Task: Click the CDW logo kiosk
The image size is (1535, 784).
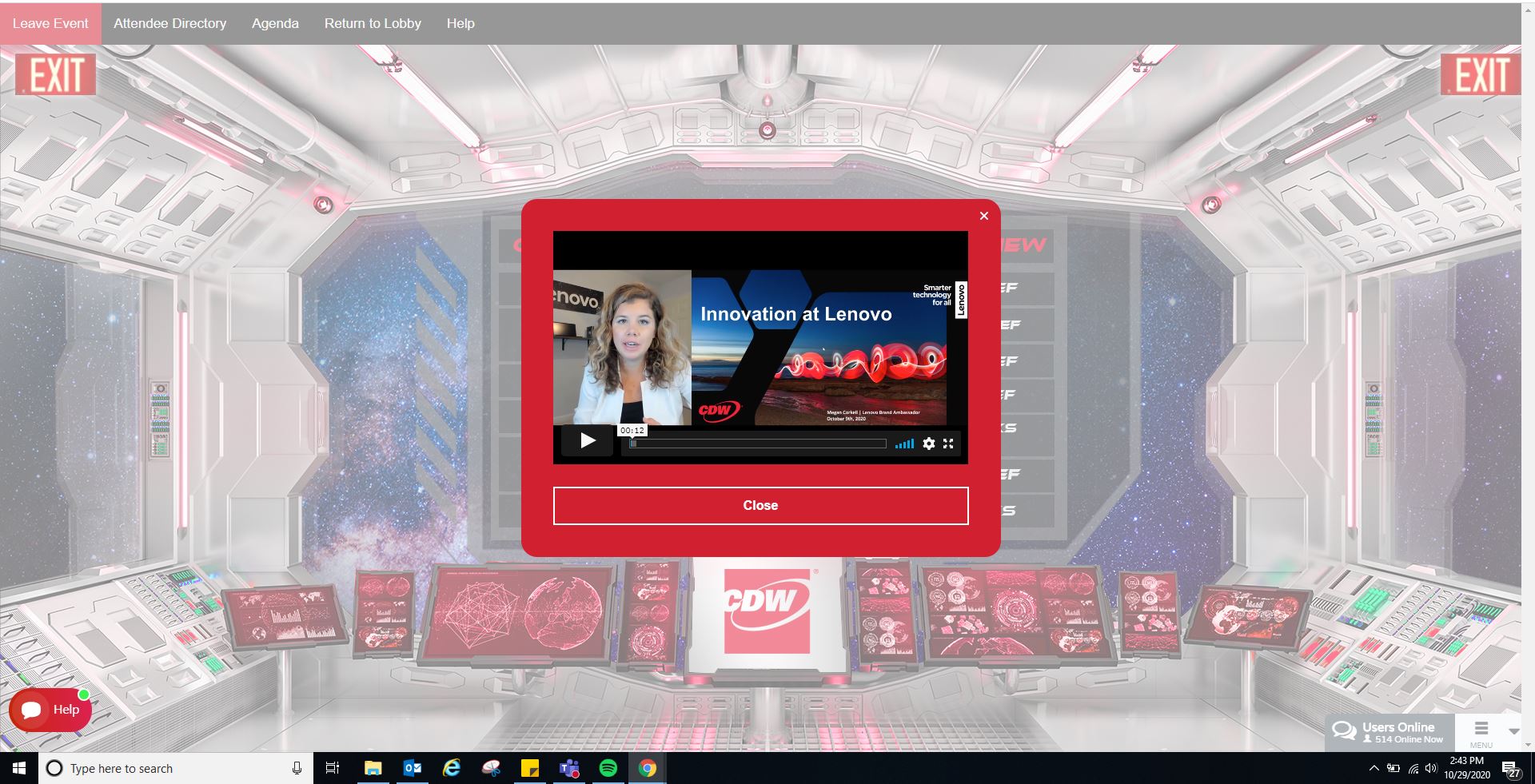Action: (x=767, y=611)
